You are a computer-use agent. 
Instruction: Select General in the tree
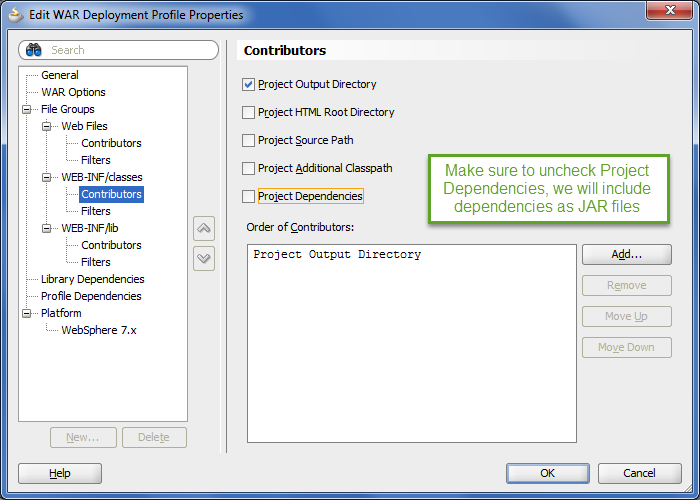59,75
